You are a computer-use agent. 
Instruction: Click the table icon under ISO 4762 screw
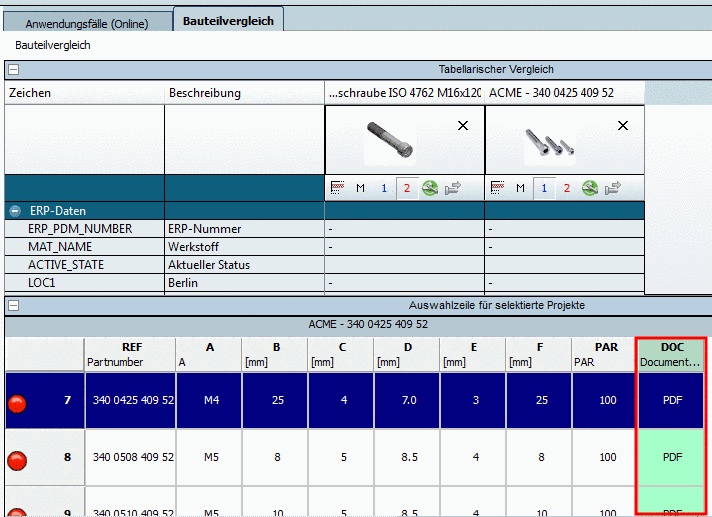tap(337, 188)
